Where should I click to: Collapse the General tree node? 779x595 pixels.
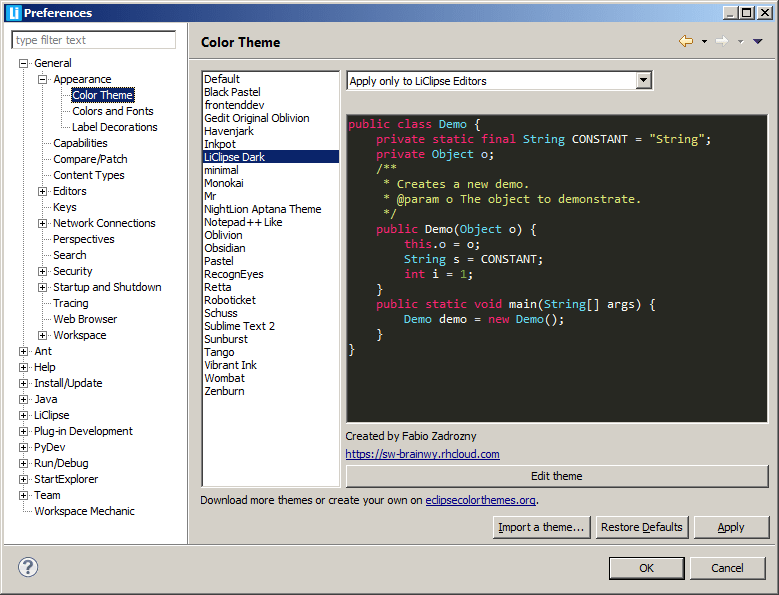pos(23,64)
